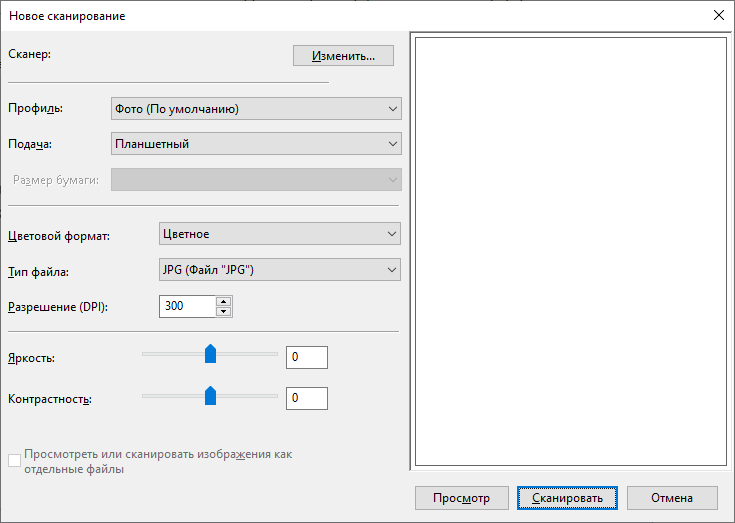Decrease DPI with the down arrow
Screen dimensions: 735x523
[224, 312]
